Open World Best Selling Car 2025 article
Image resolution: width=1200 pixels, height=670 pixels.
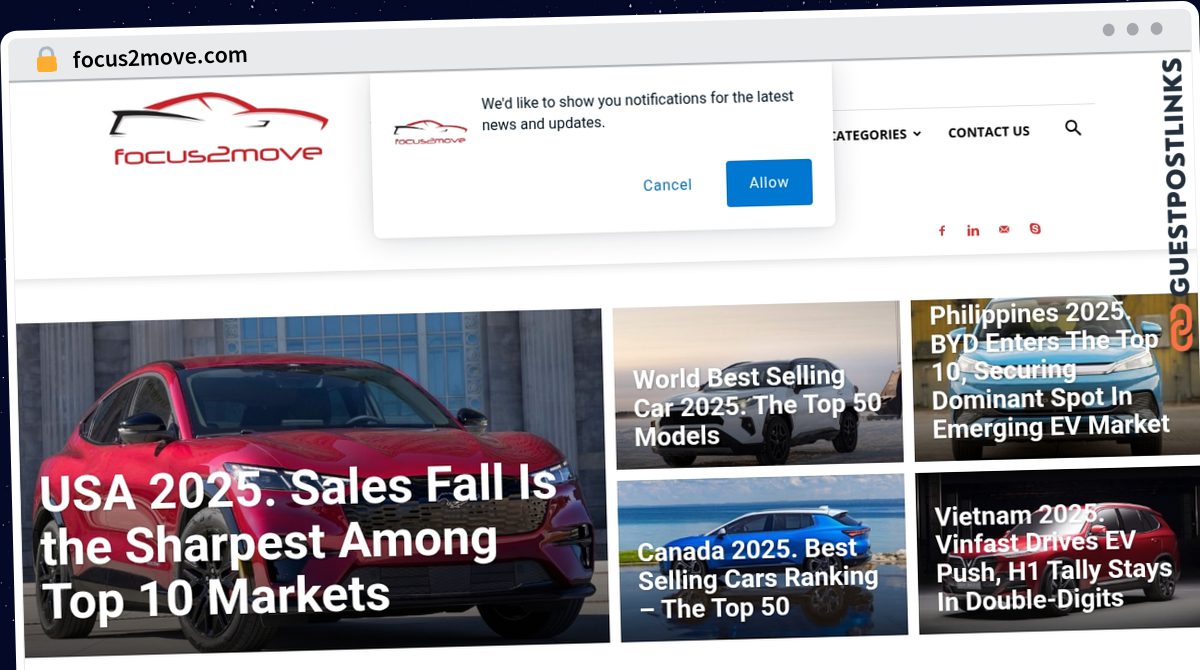[x=757, y=406]
